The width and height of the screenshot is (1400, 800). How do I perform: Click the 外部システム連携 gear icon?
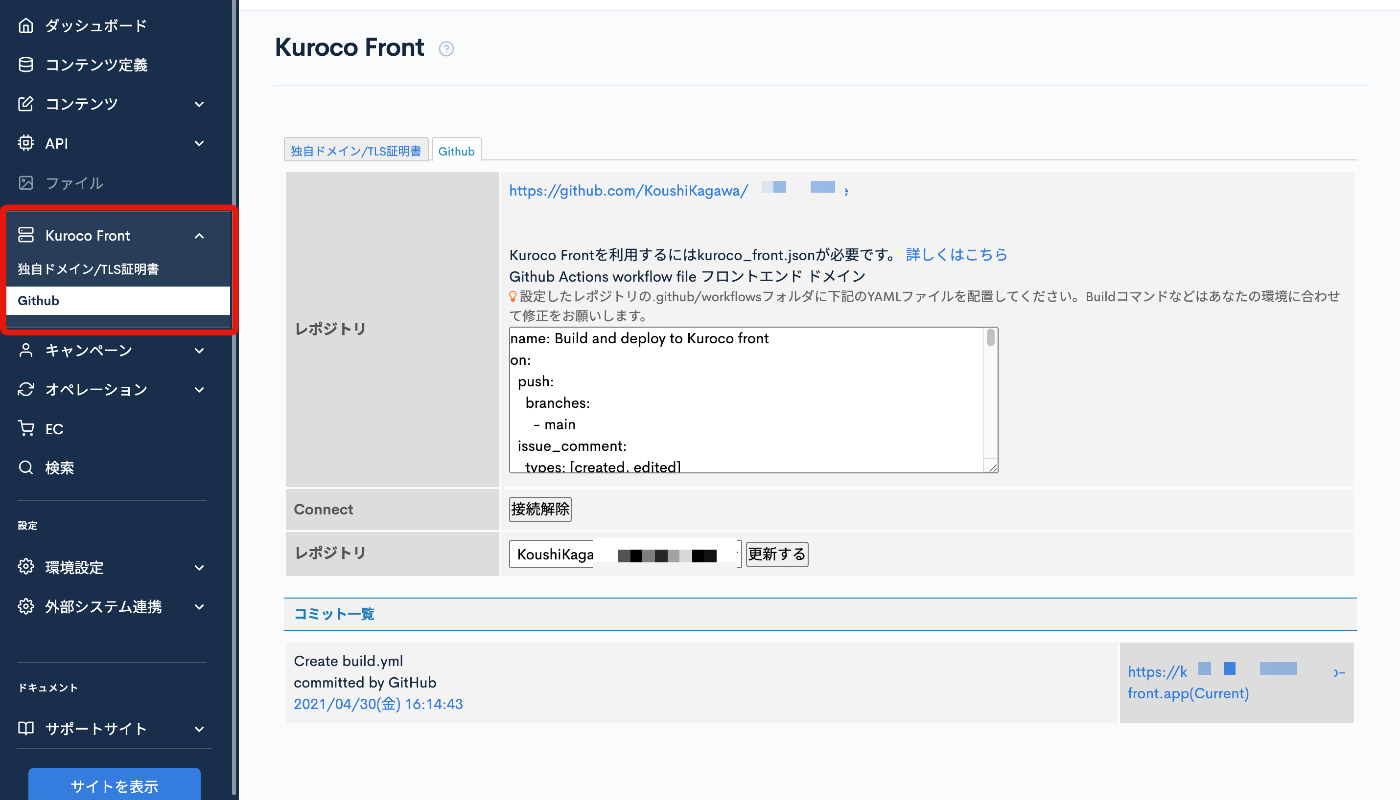pos(26,606)
